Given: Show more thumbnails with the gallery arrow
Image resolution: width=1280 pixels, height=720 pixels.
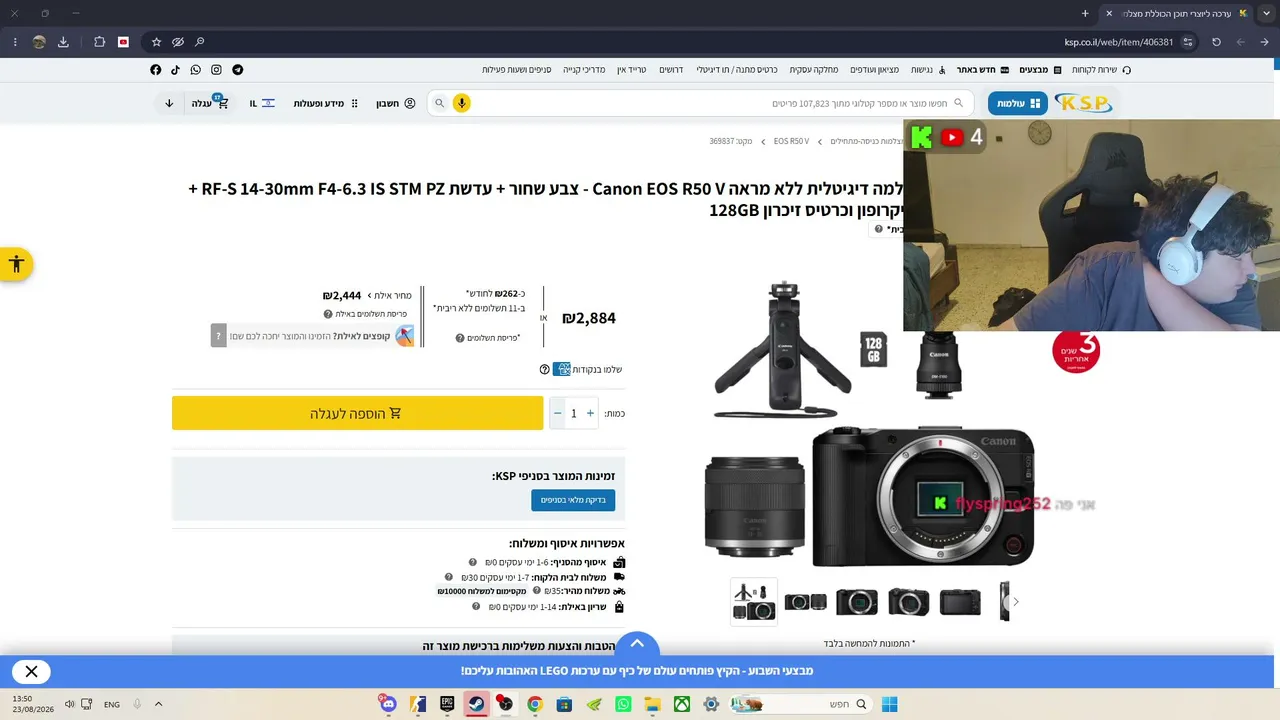Looking at the screenshot, I should click(1016, 602).
